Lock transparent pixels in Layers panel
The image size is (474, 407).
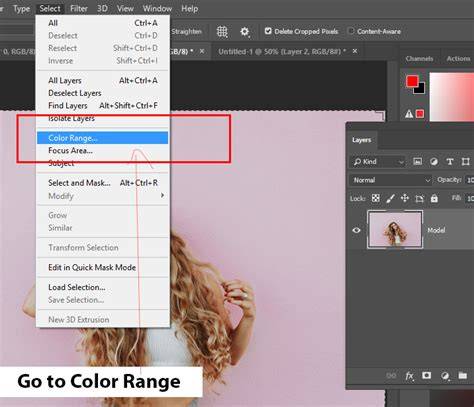(376, 198)
